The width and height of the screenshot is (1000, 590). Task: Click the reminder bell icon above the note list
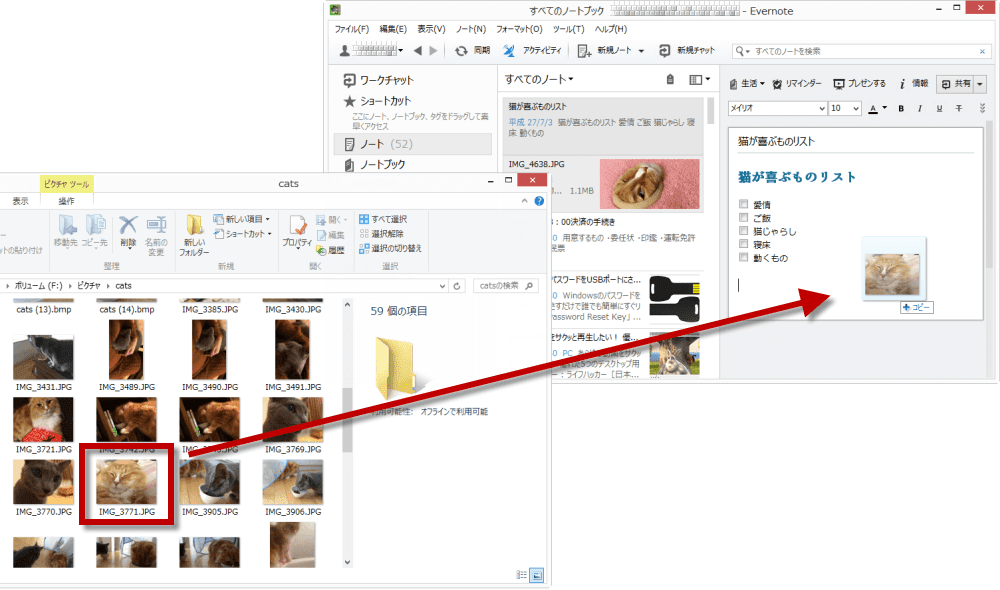click(x=670, y=80)
